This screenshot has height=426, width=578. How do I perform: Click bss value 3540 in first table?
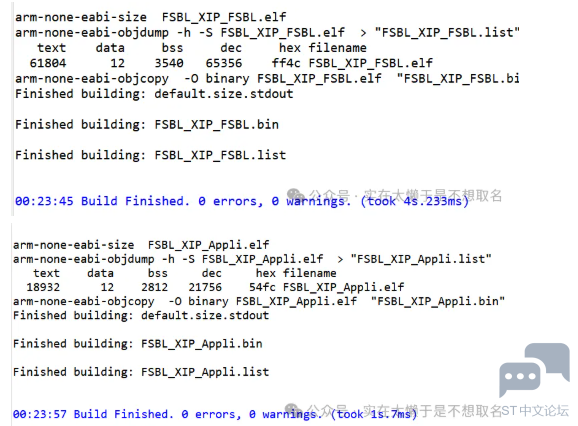click(169, 63)
